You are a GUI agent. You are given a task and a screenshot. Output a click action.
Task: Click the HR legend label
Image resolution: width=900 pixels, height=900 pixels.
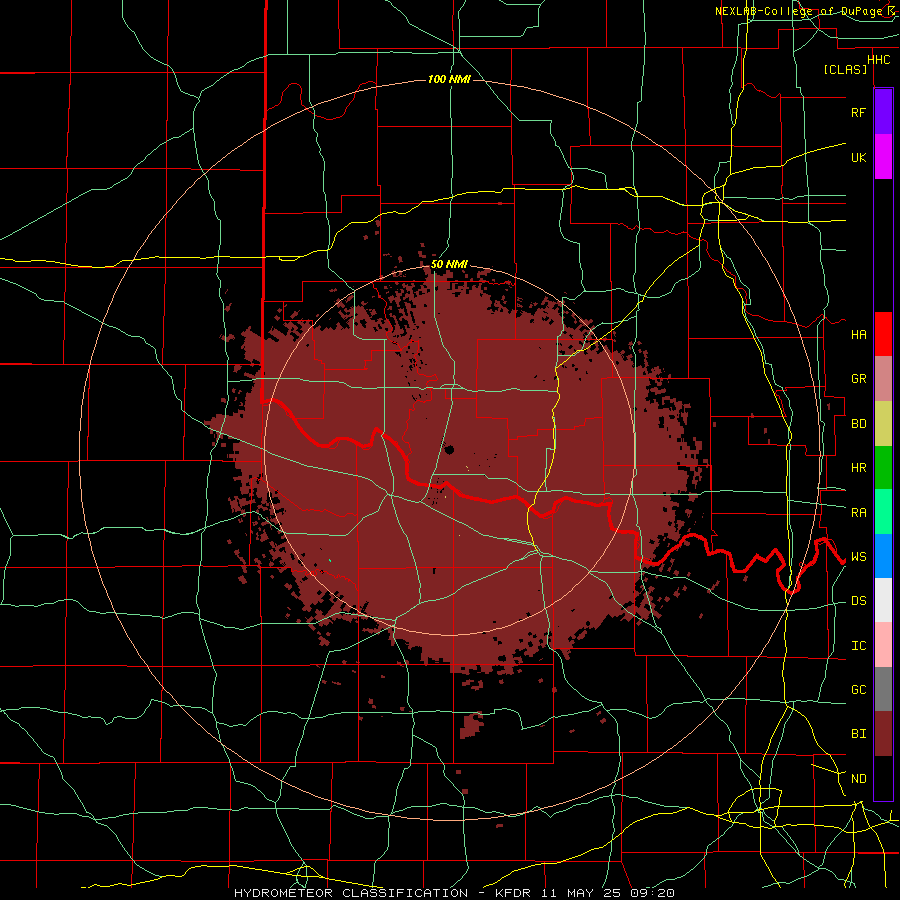click(x=858, y=468)
